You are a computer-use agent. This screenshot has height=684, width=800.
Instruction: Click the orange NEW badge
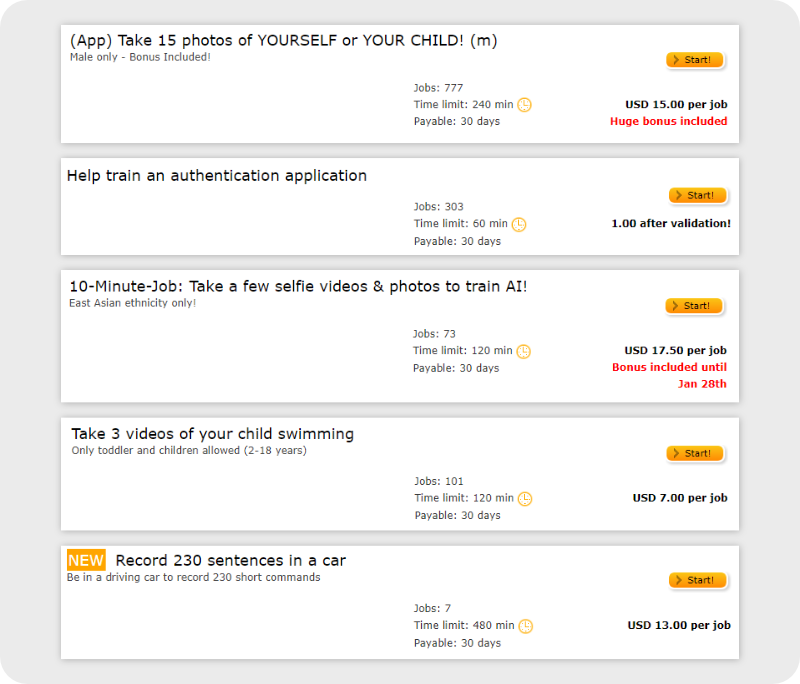point(86,560)
